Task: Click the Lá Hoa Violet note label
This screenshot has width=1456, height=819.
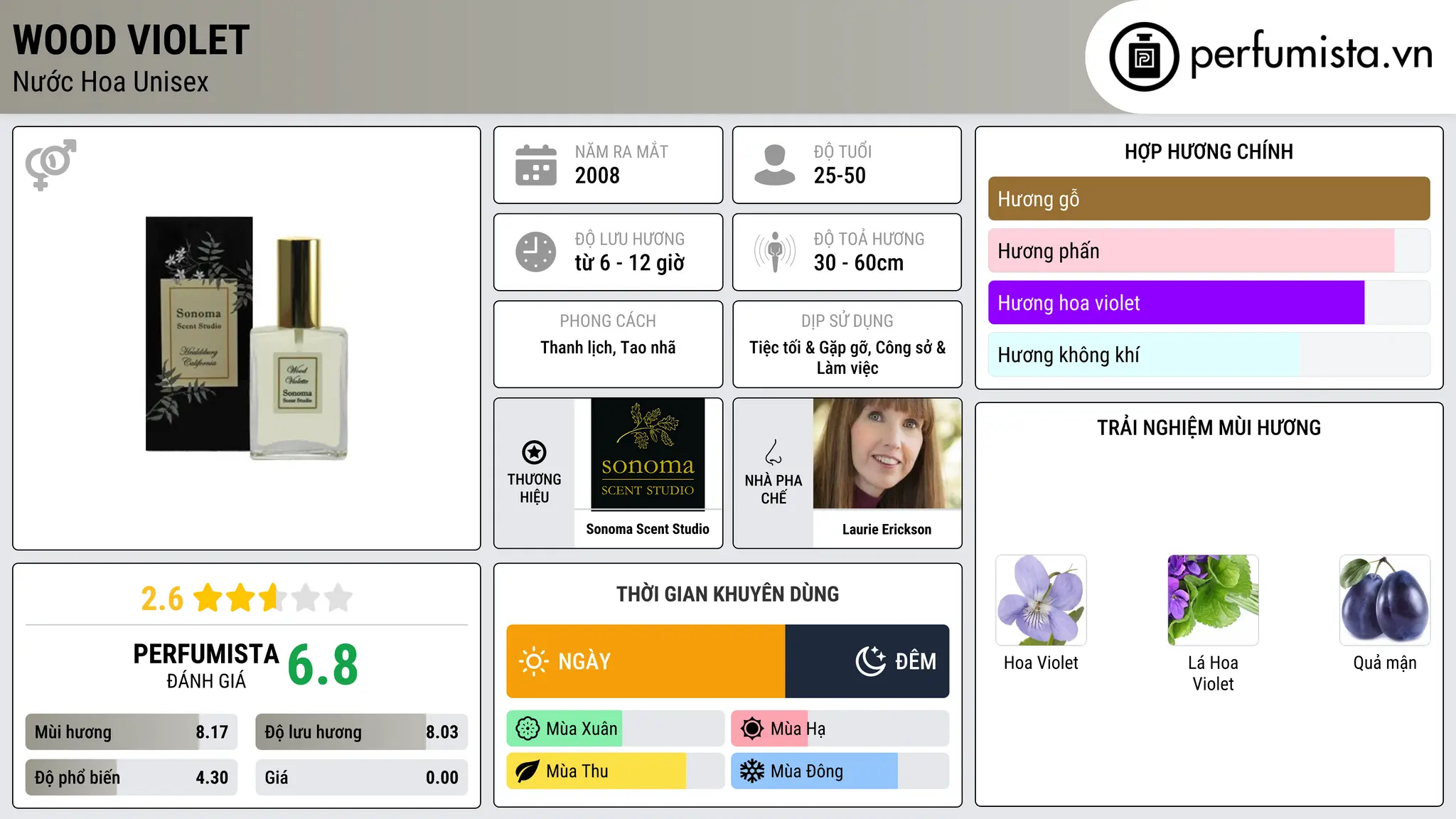Action: click(x=1213, y=673)
